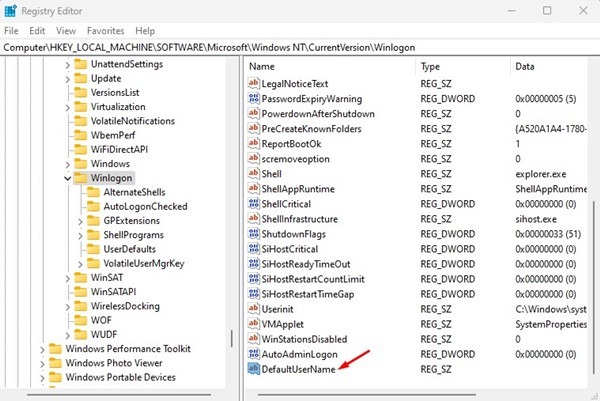
Task: Click the ShutdownFlags DWORD icon
Action: click(253, 234)
